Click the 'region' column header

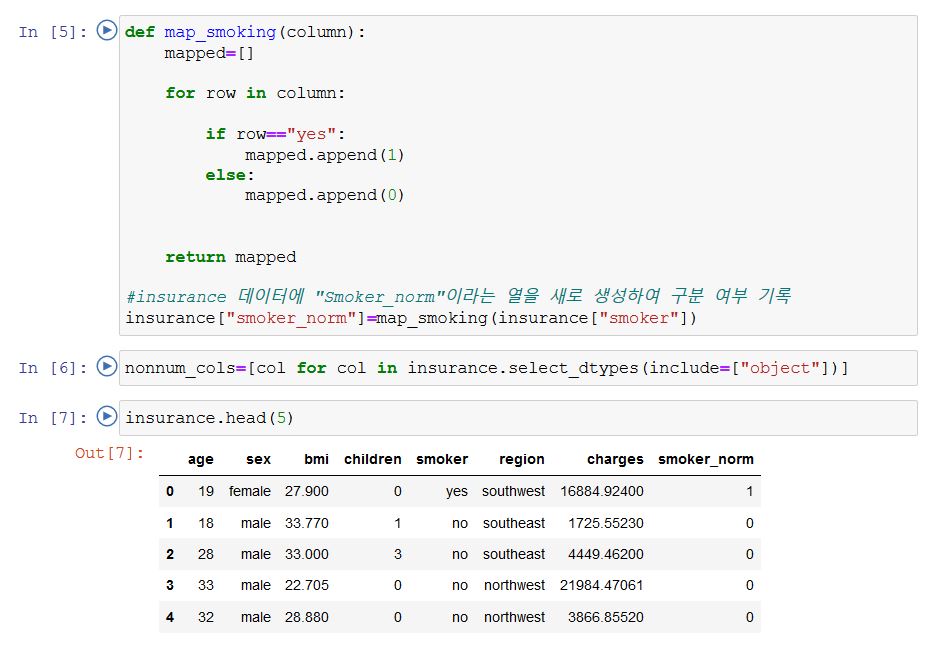click(x=521, y=459)
